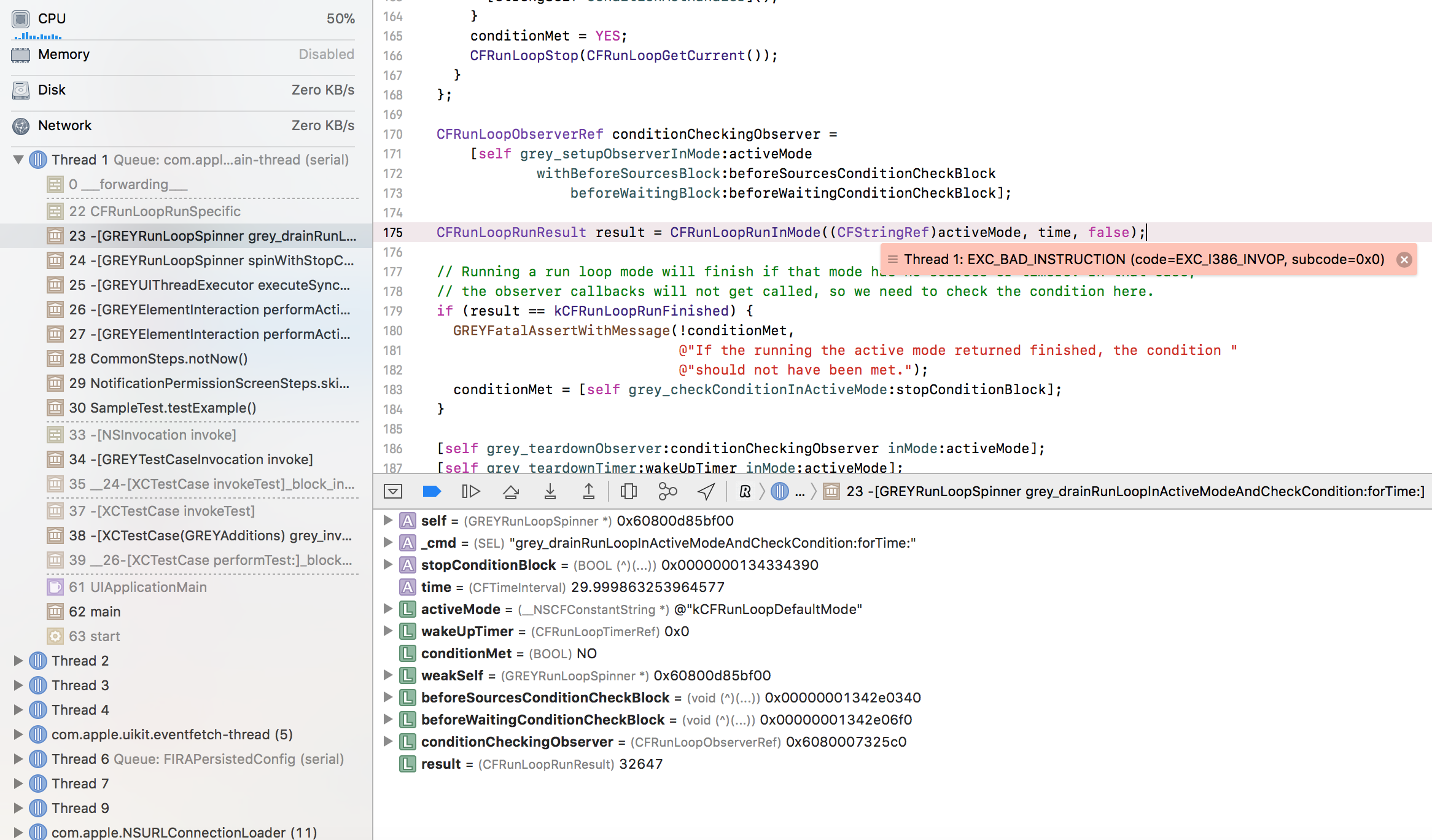
Task: Toggle breakpoints activation icon
Action: 432,491
